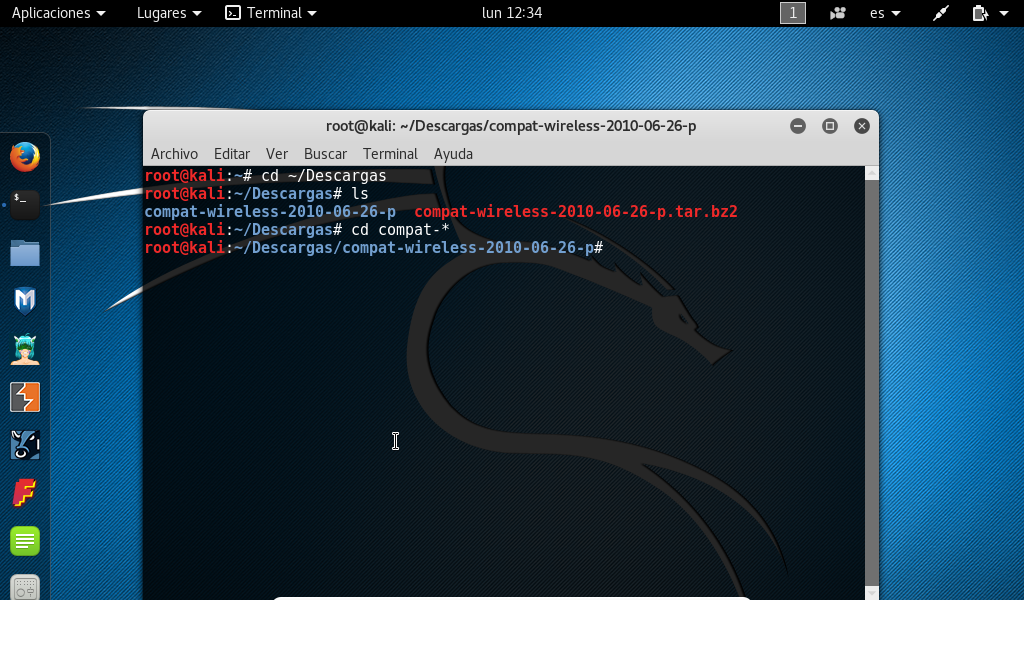Click the terminal vertical scrollbar thumb
This screenshot has width=1024, height=656.
(x=872, y=383)
